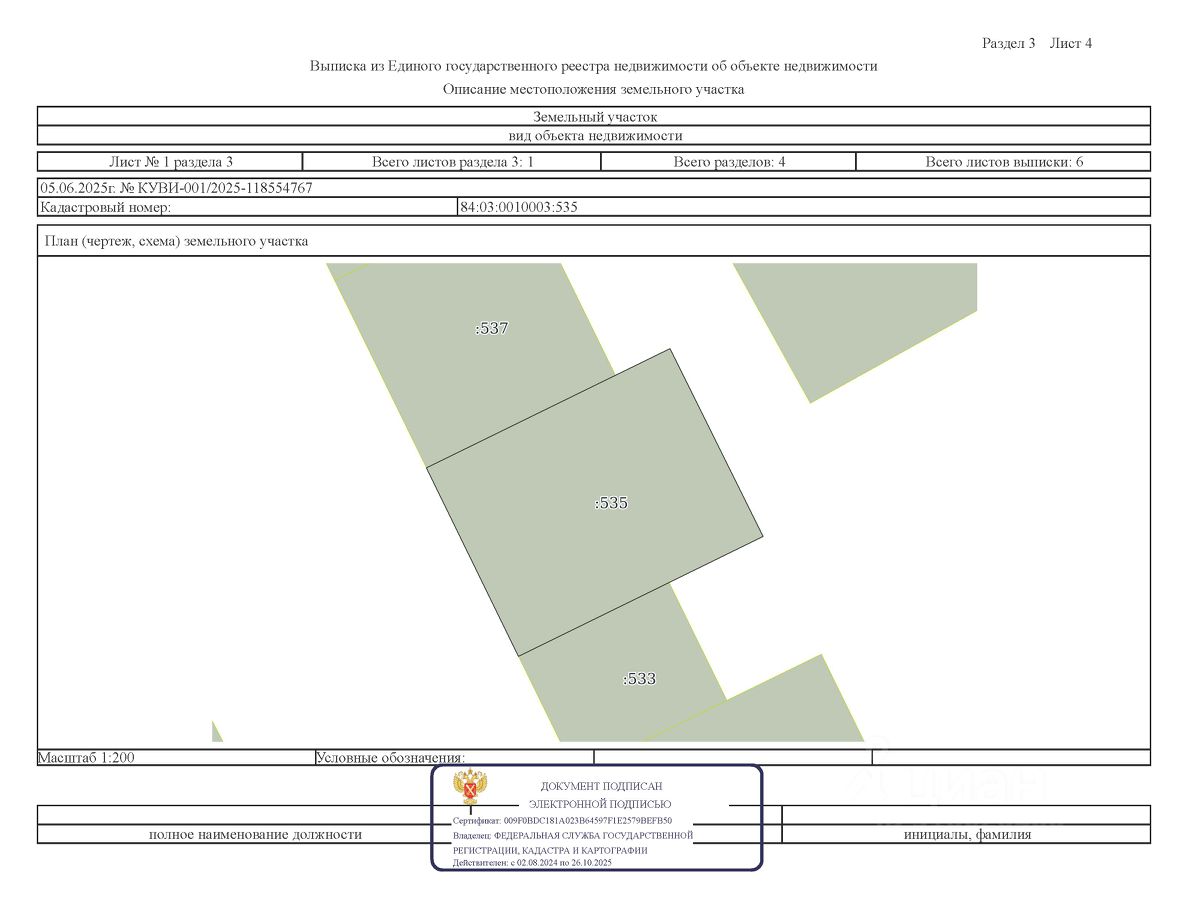Click 'План (чертеж, схема) земельного участка' heading
1188x918 pixels.
[x=177, y=241]
